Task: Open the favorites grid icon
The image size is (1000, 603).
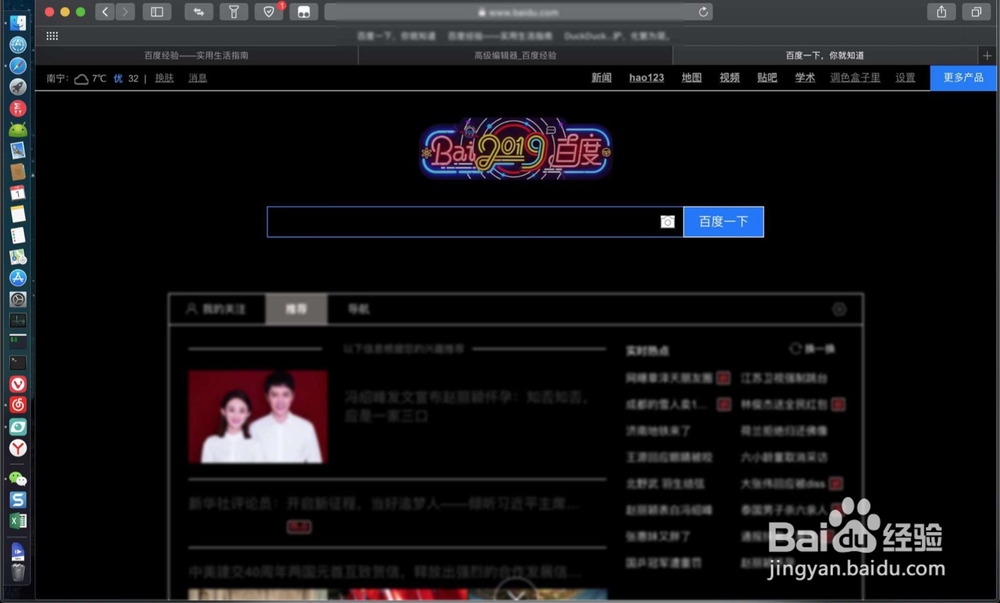Action: 52,36
